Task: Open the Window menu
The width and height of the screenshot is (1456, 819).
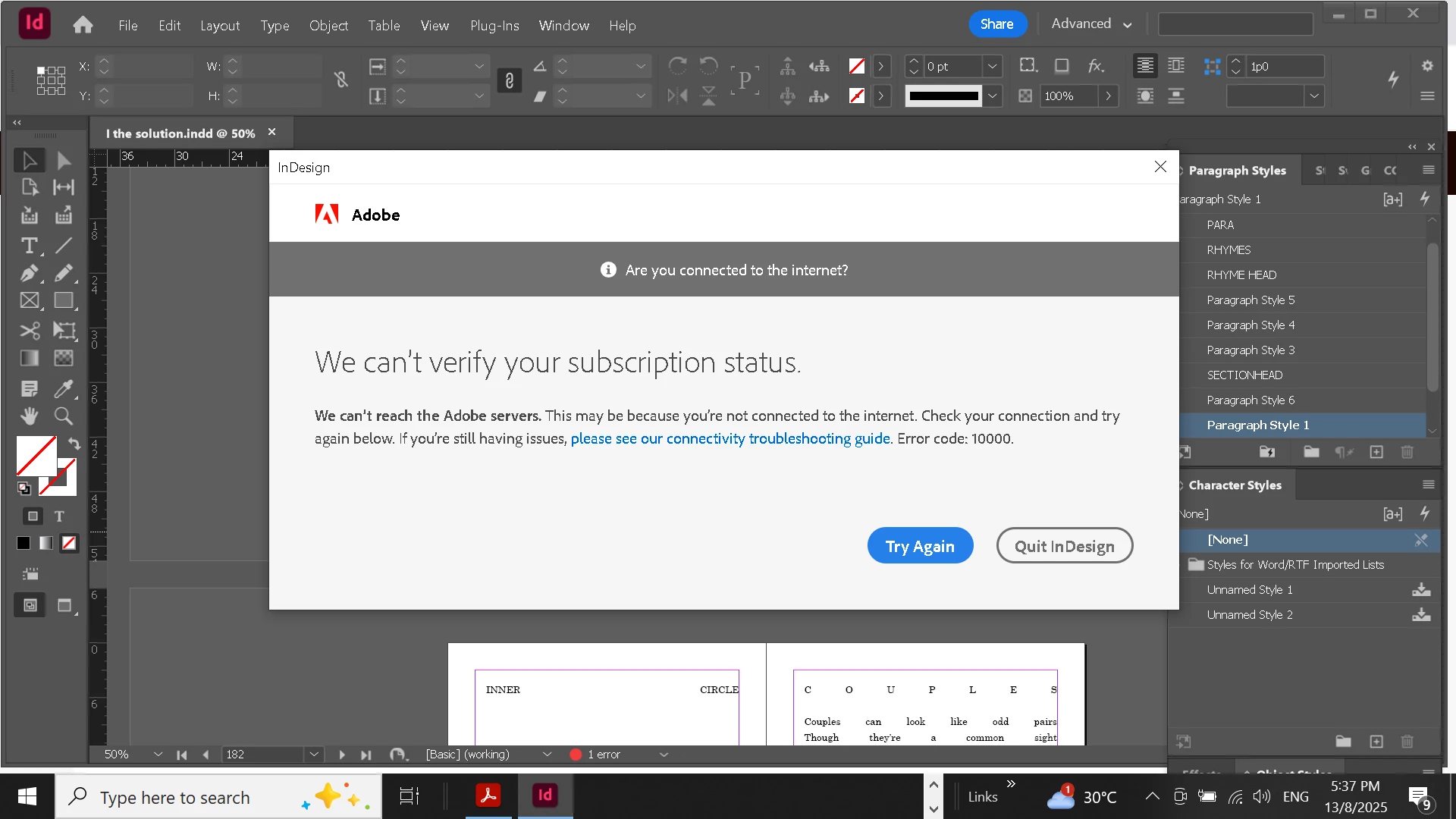Action: click(x=563, y=25)
